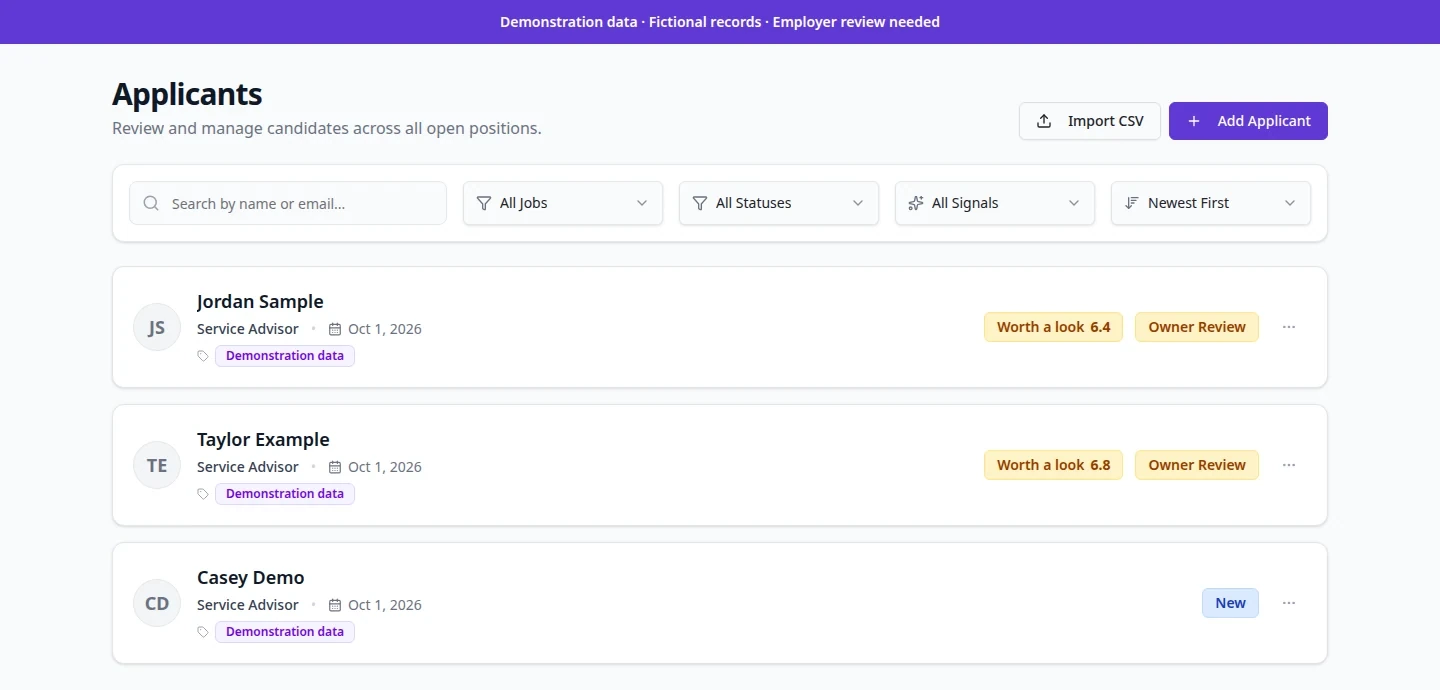1440x690 pixels.
Task: Expand the All Signals dropdown
Action: tap(995, 203)
